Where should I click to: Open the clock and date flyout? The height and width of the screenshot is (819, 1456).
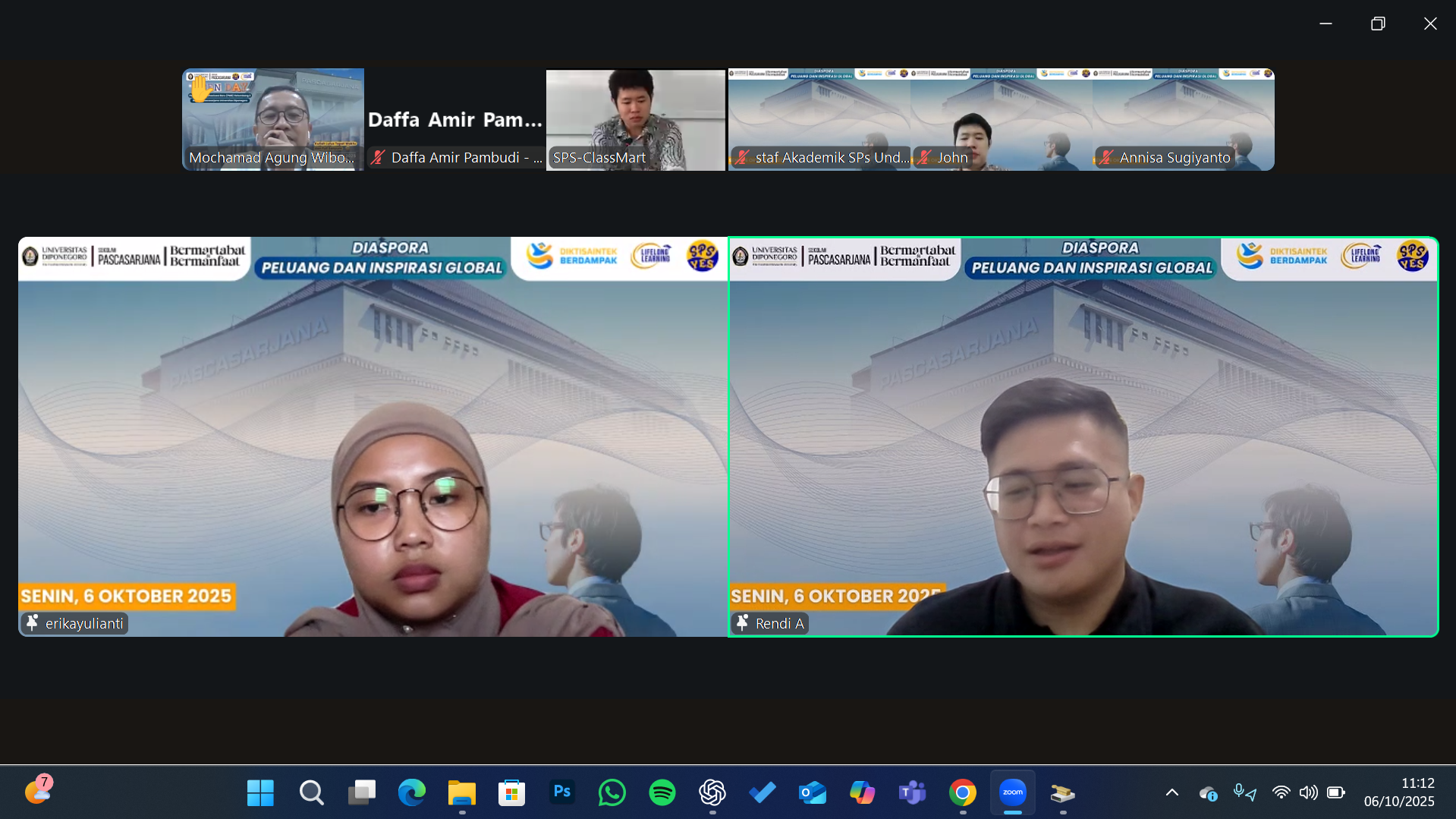point(1398,792)
